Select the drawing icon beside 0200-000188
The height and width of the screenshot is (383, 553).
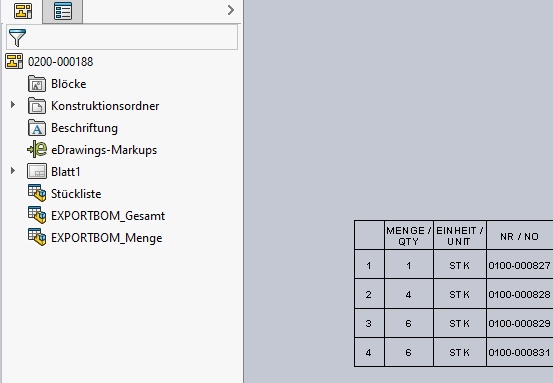tap(14, 61)
